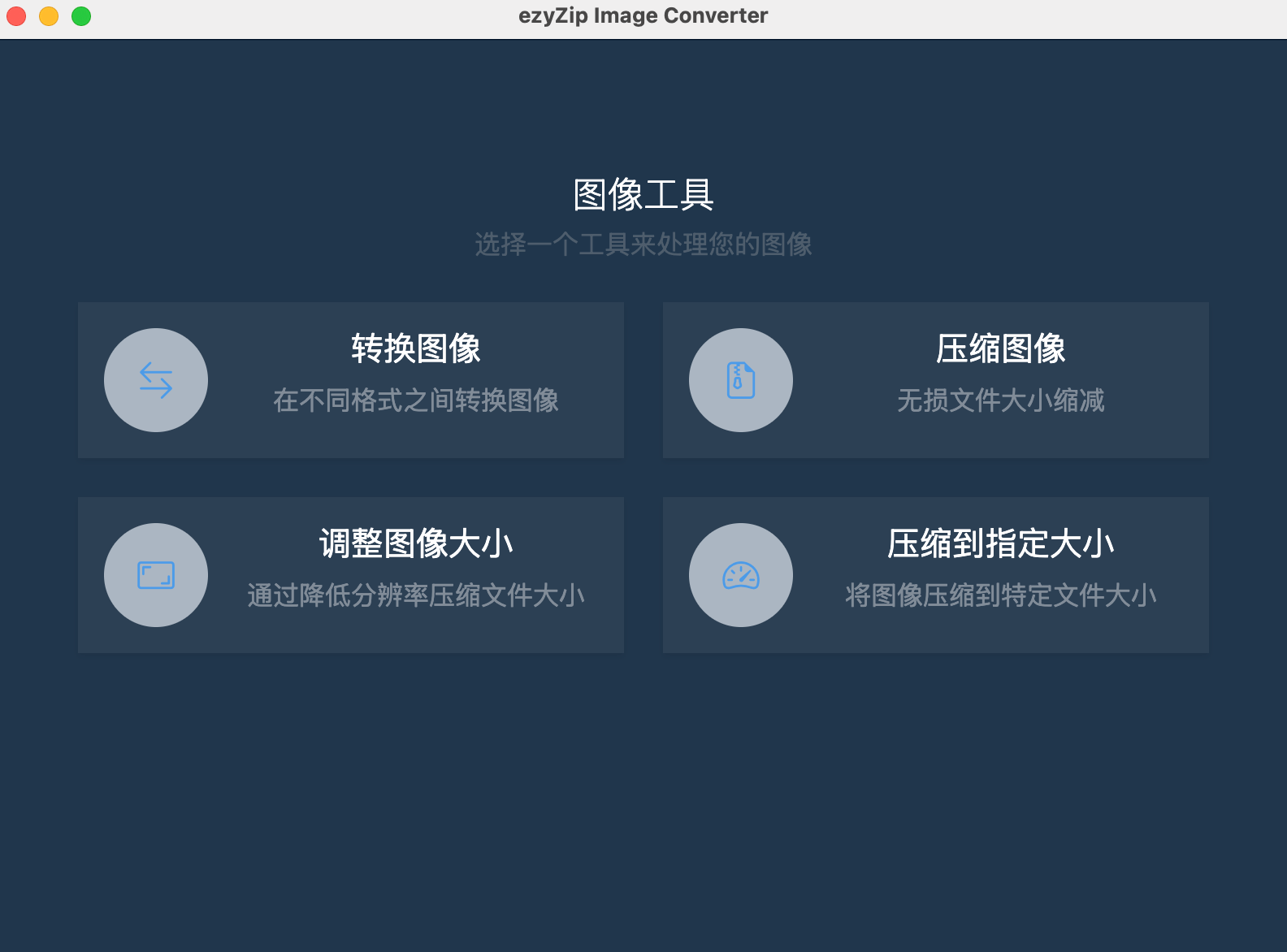Minimize the window with yellow button
Viewport: 1287px width, 952px height.
pos(49,16)
